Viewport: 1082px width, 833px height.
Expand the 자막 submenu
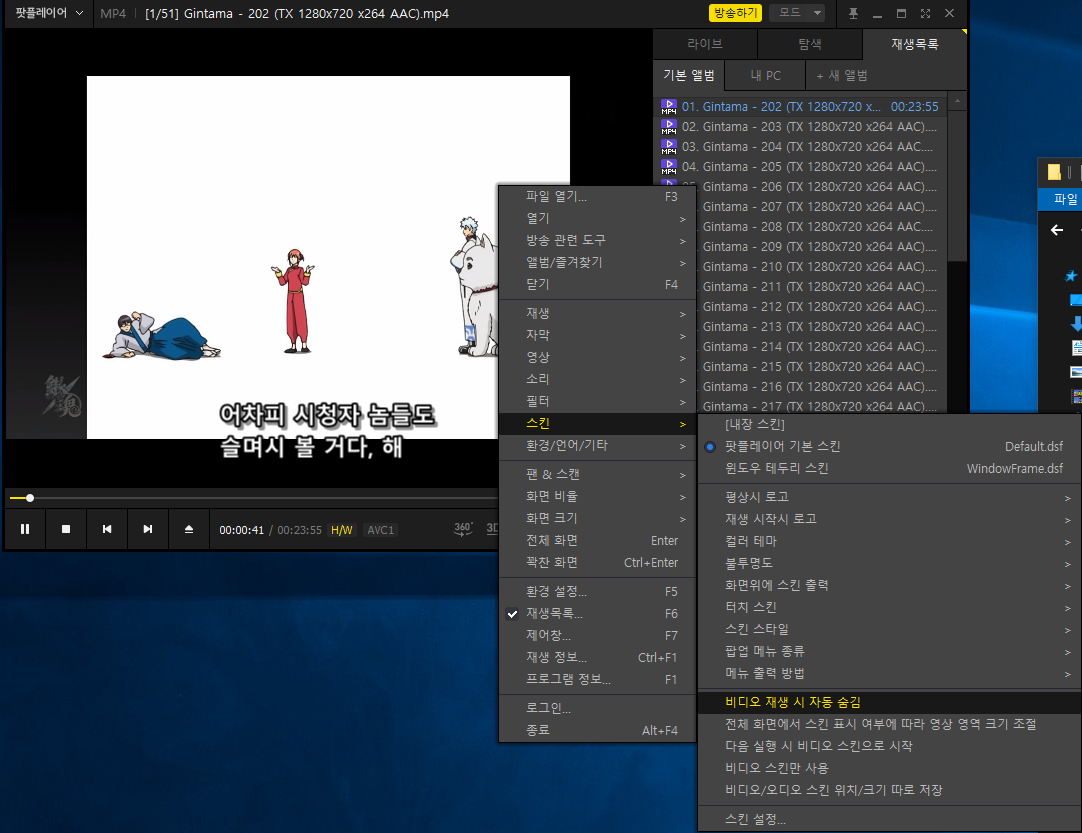[597, 335]
